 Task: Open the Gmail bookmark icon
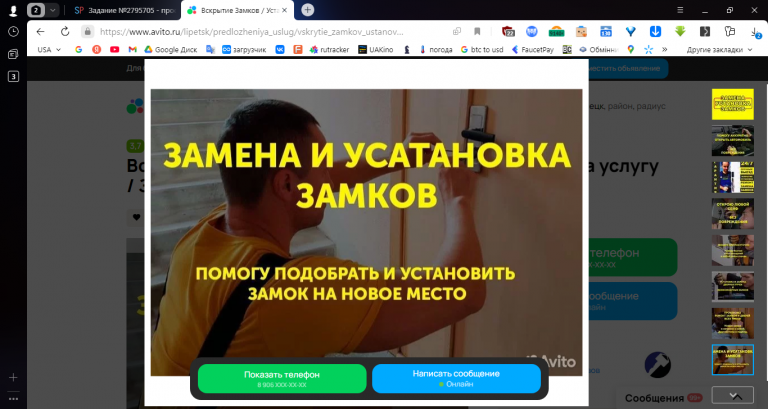[x=132, y=49]
